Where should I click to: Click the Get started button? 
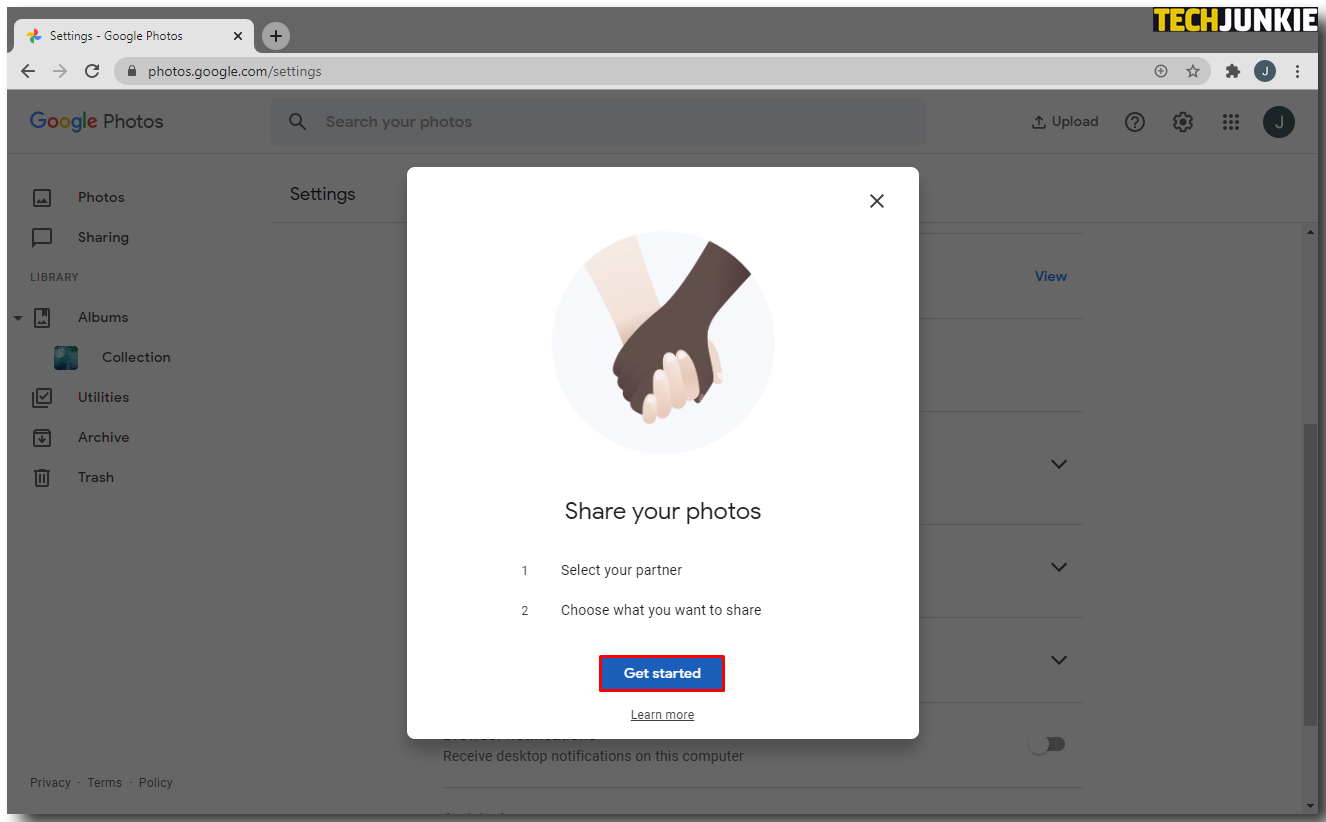pyautogui.click(x=661, y=673)
